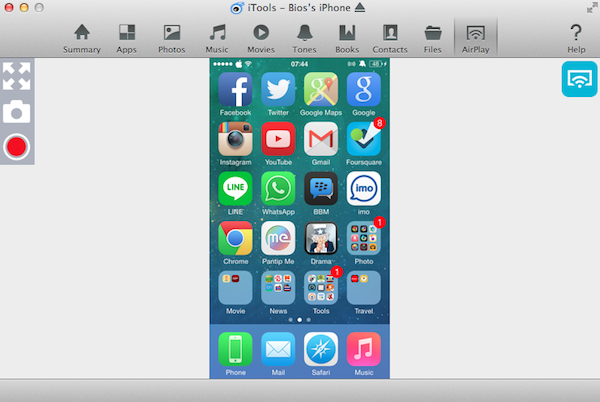The height and width of the screenshot is (402, 600).
Task: Start recording with the red record button
Action: [x=16, y=147]
